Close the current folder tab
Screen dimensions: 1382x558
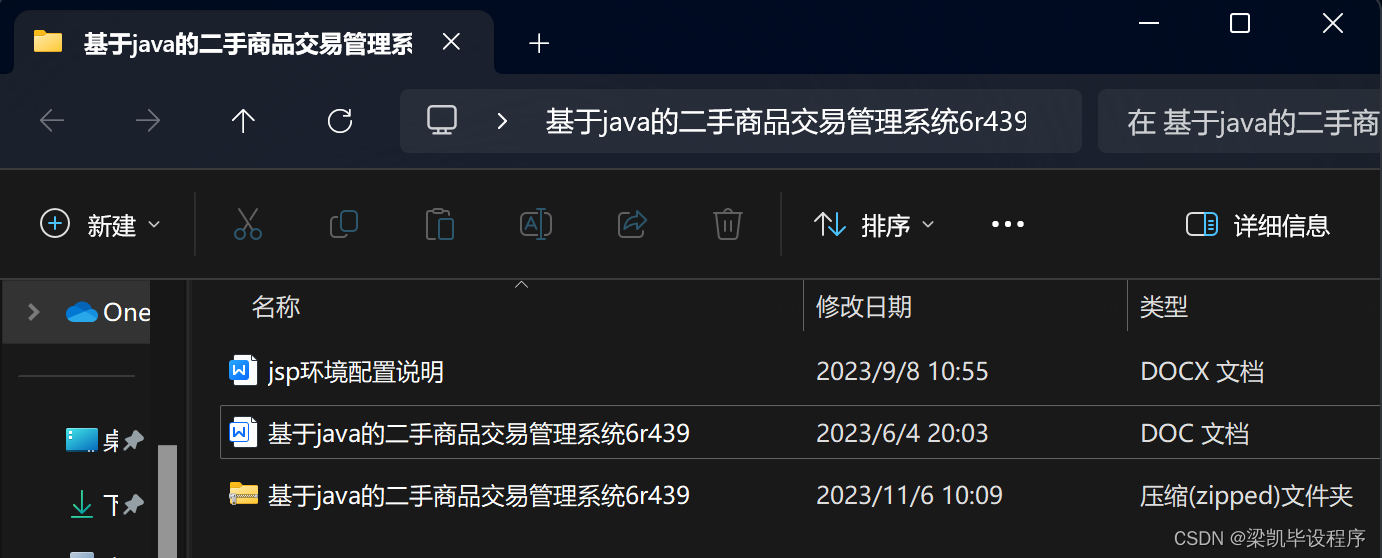click(451, 42)
